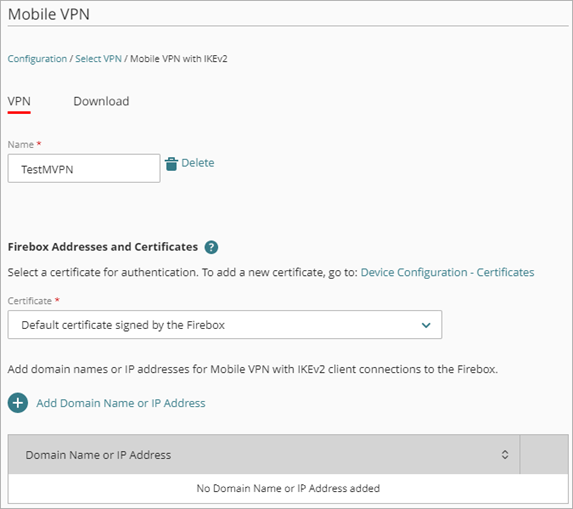573x509 pixels.
Task: Click Add Domain Name or IP Address
Action: (121, 403)
